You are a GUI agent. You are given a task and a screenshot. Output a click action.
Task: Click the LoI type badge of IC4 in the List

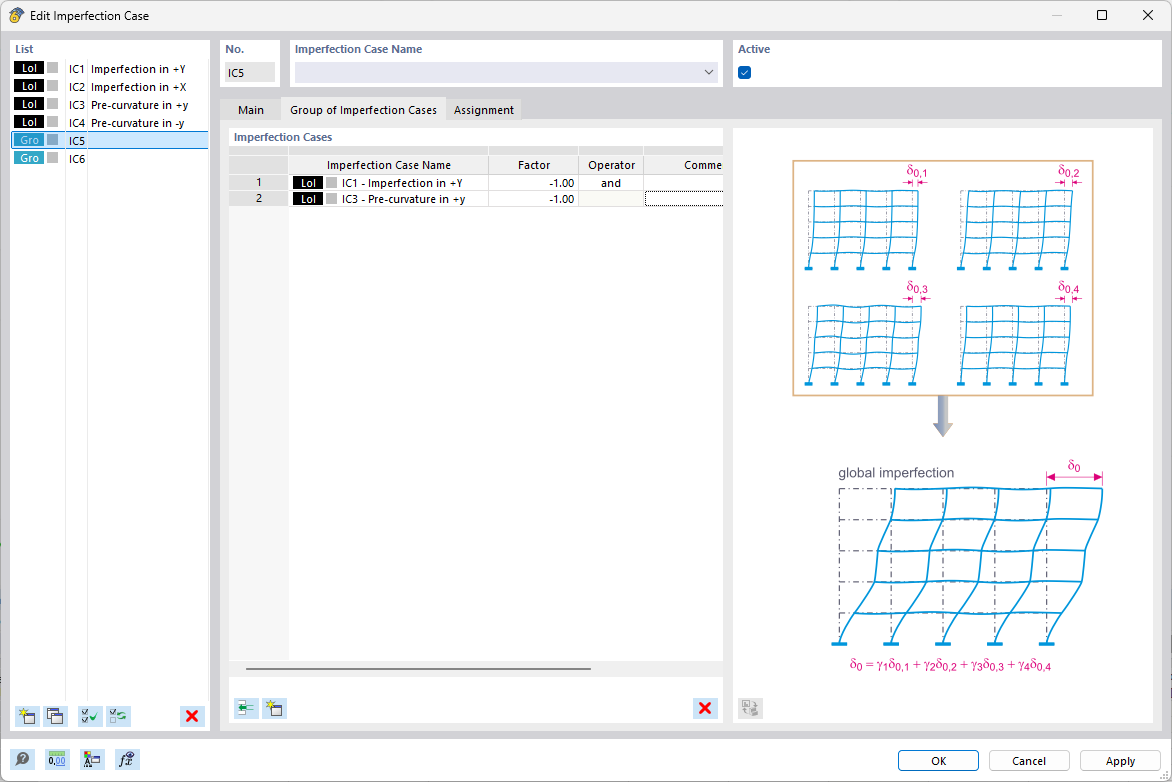tap(29, 122)
